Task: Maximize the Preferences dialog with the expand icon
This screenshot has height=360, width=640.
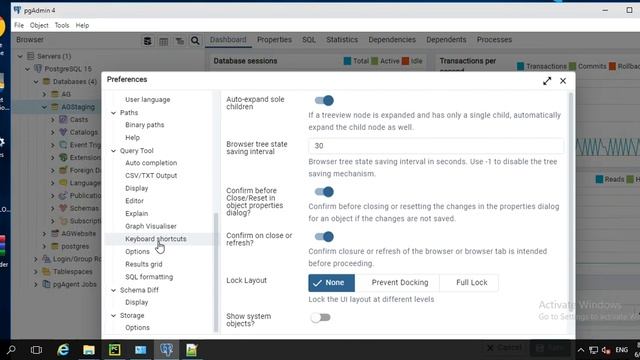Action: click(x=547, y=81)
